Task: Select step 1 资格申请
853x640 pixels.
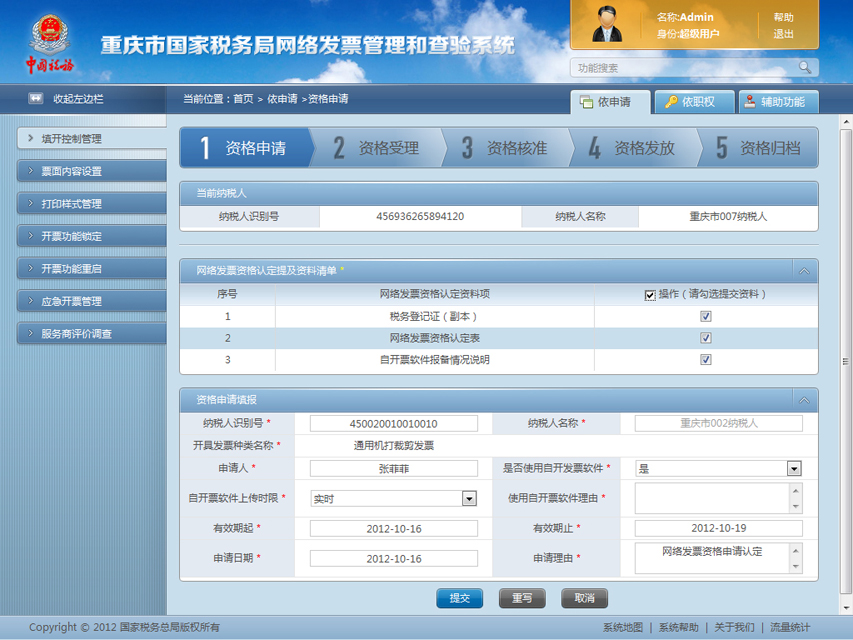Action: [x=245, y=147]
